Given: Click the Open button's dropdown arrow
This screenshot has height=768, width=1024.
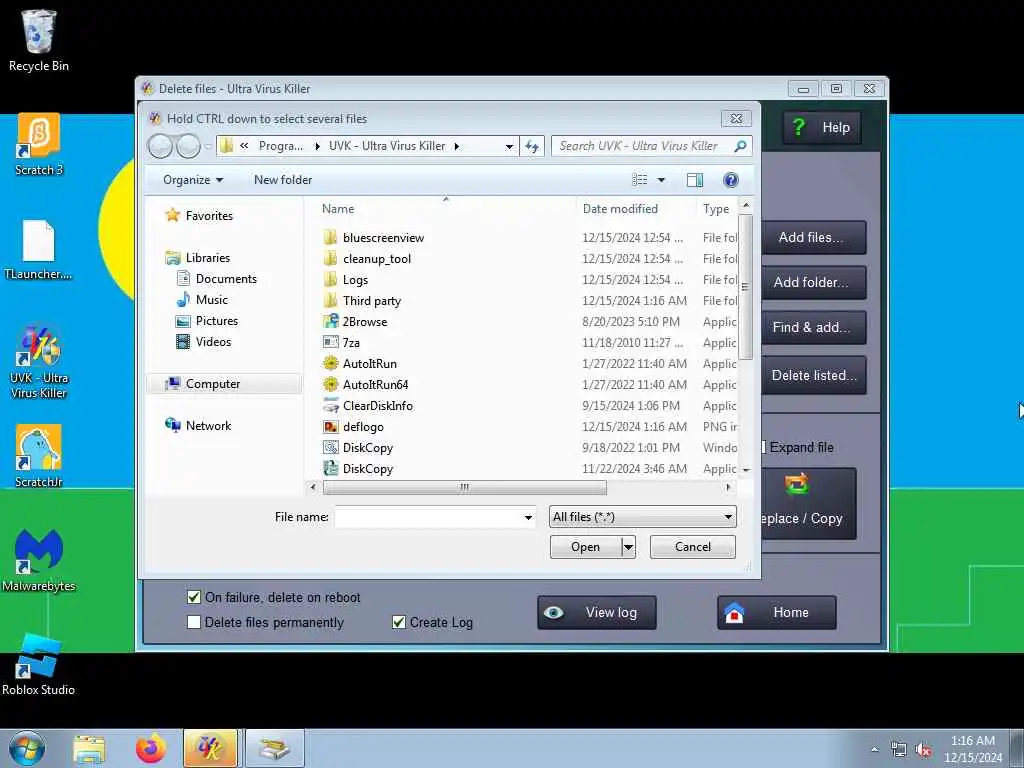Looking at the screenshot, I should [x=628, y=547].
